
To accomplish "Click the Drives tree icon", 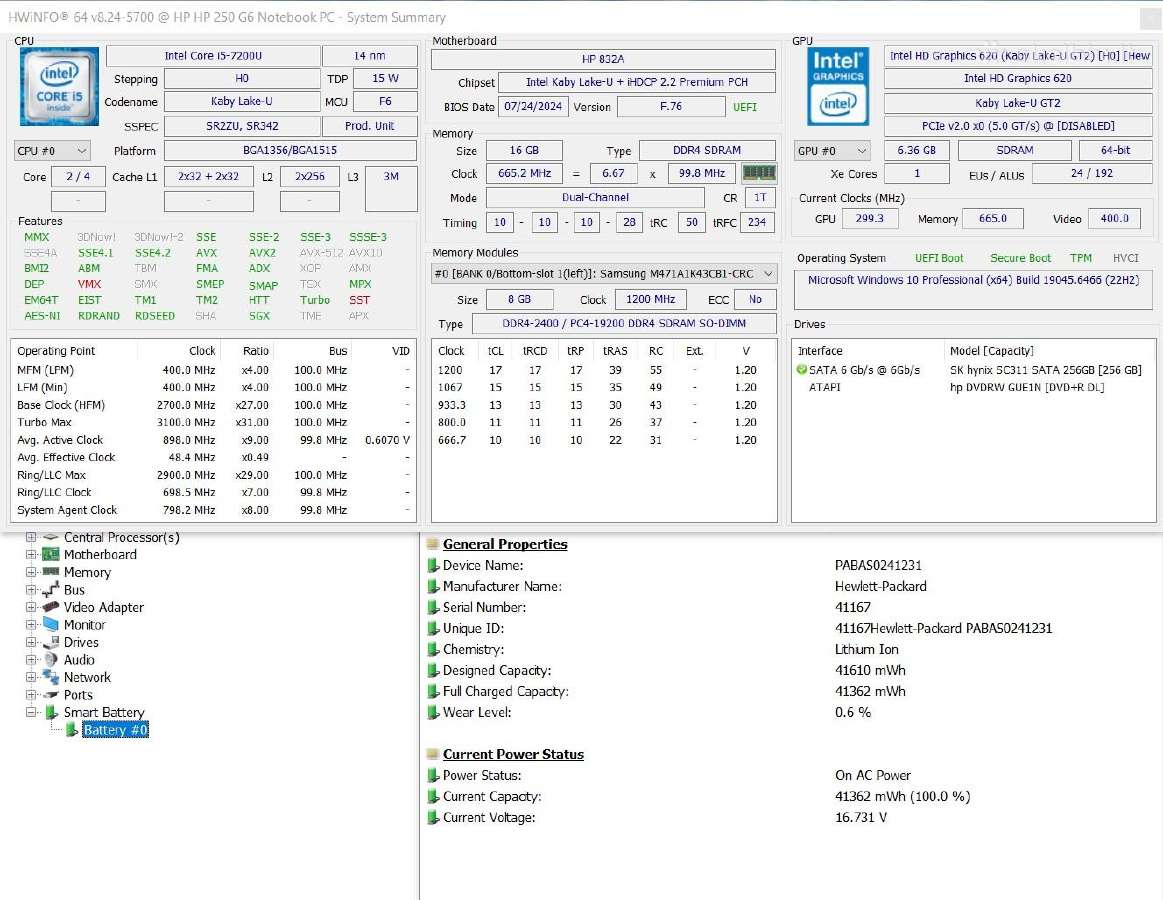I will click(x=50, y=643).
